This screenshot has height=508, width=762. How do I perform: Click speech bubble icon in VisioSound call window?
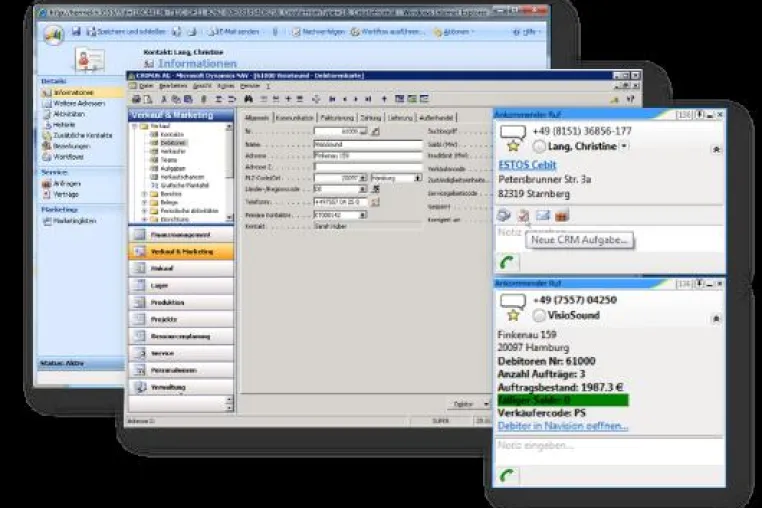click(513, 301)
